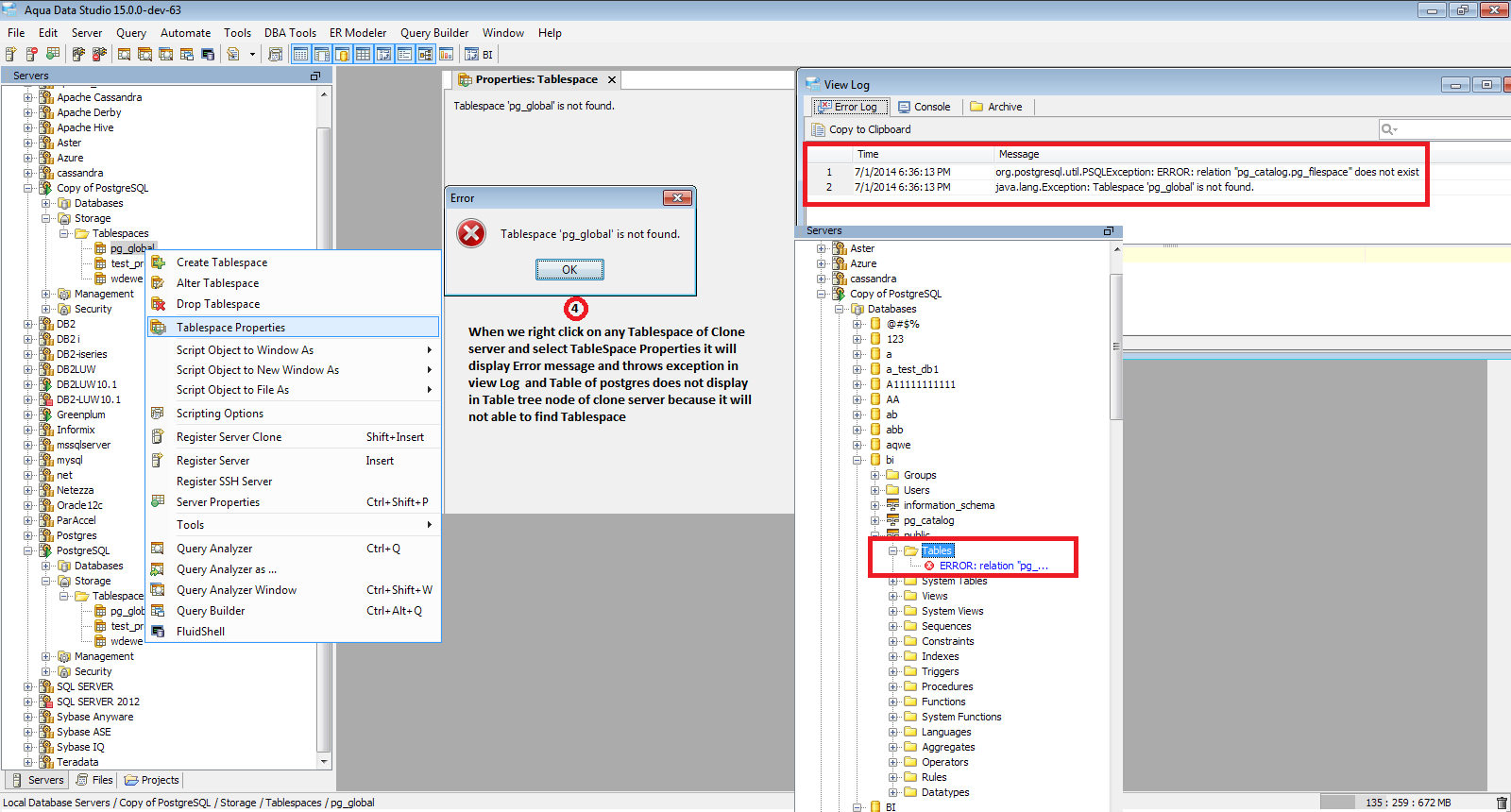1511x812 pixels.
Task: Expand the Sybase IQ server node
Action: (28, 747)
